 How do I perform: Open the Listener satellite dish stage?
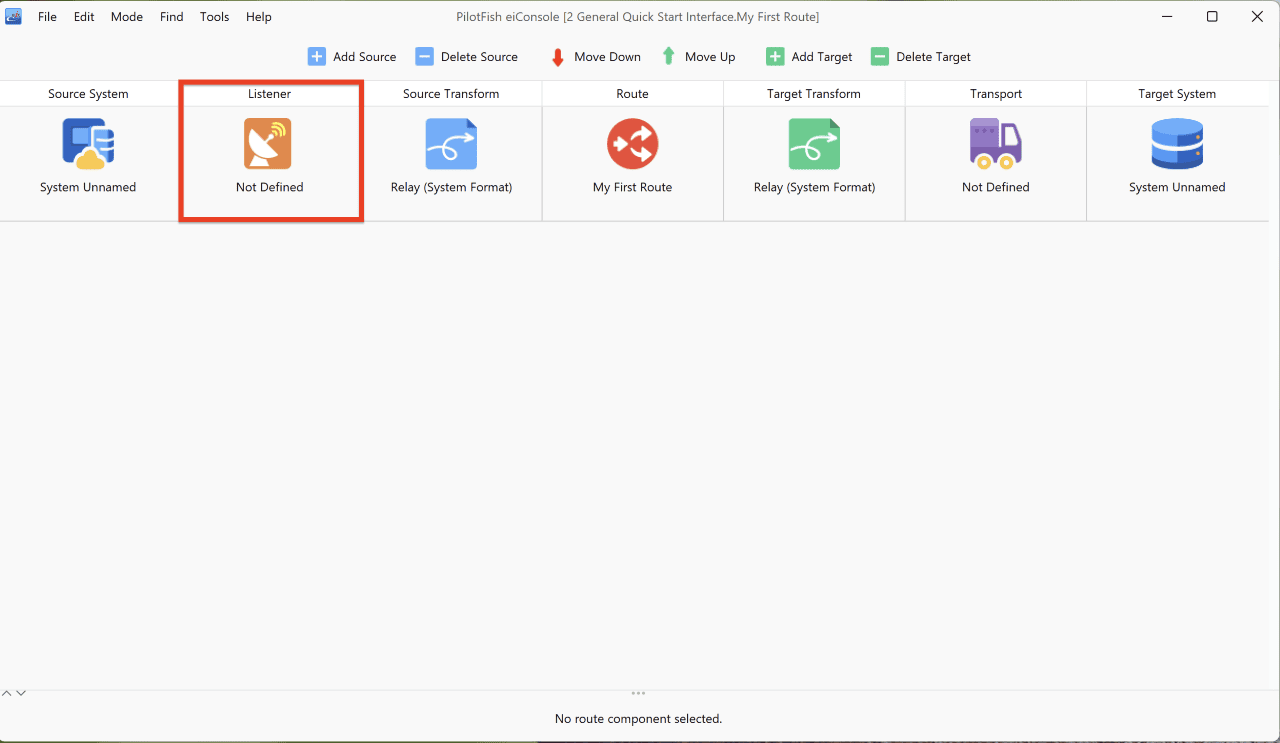pyautogui.click(x=268, y=144)
